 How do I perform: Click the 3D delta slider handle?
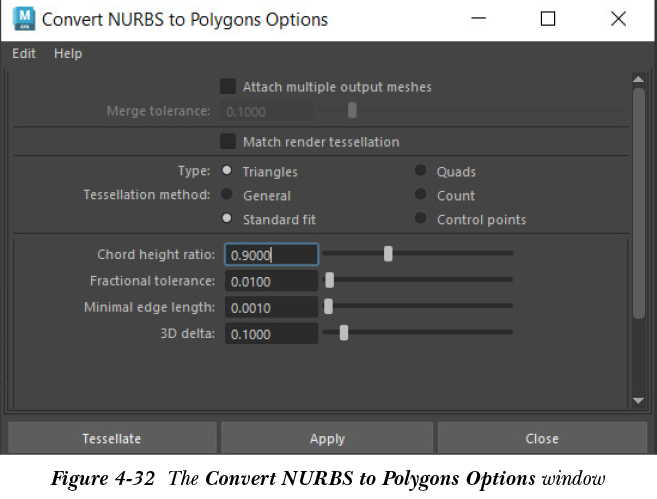click(344, 333)
